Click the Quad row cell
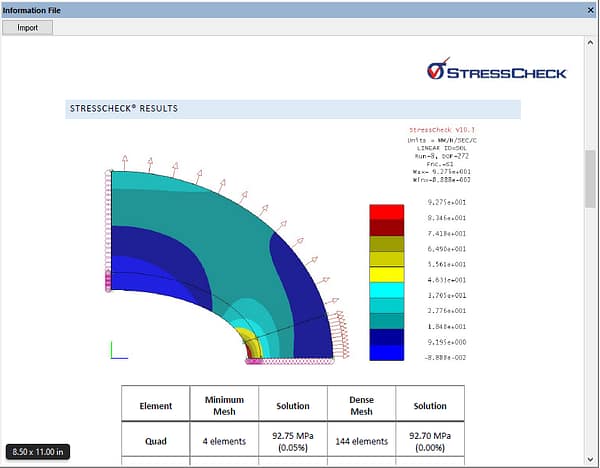 point(155,441)
